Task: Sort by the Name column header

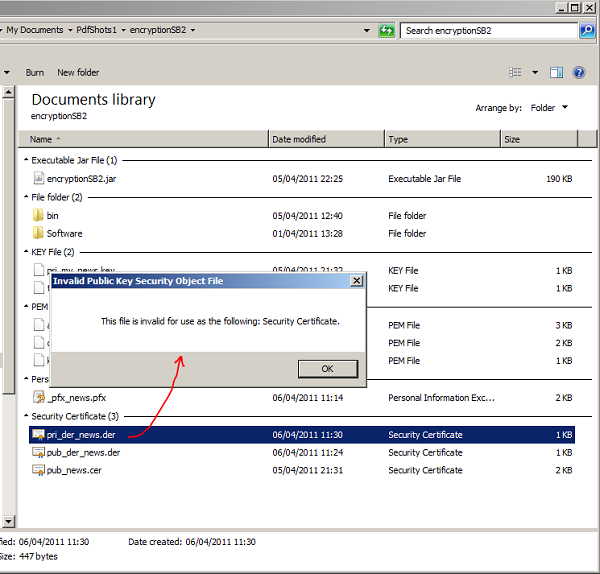Action: tap(143, 139)
